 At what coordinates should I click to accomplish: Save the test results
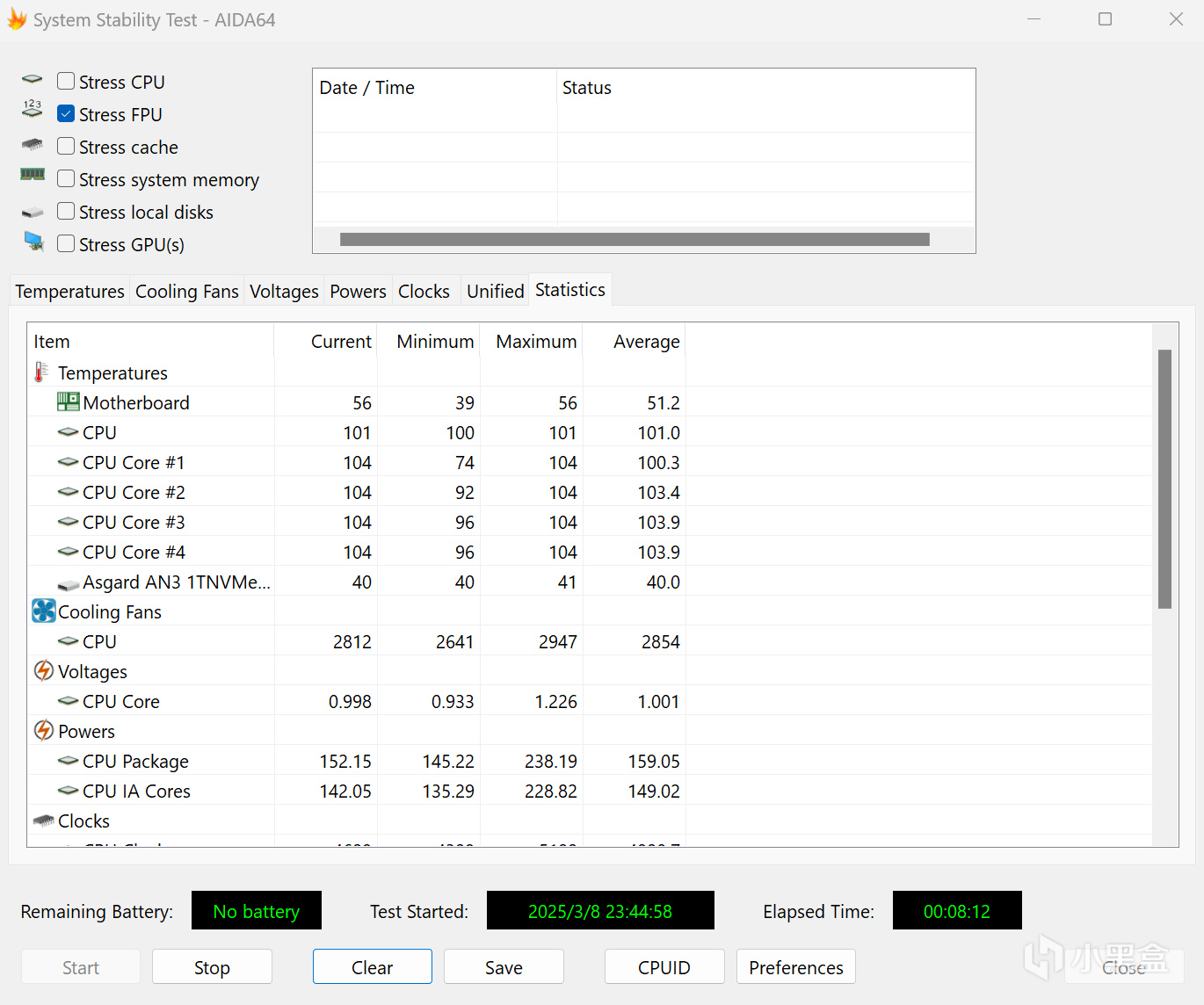click(x=504, y=967)
